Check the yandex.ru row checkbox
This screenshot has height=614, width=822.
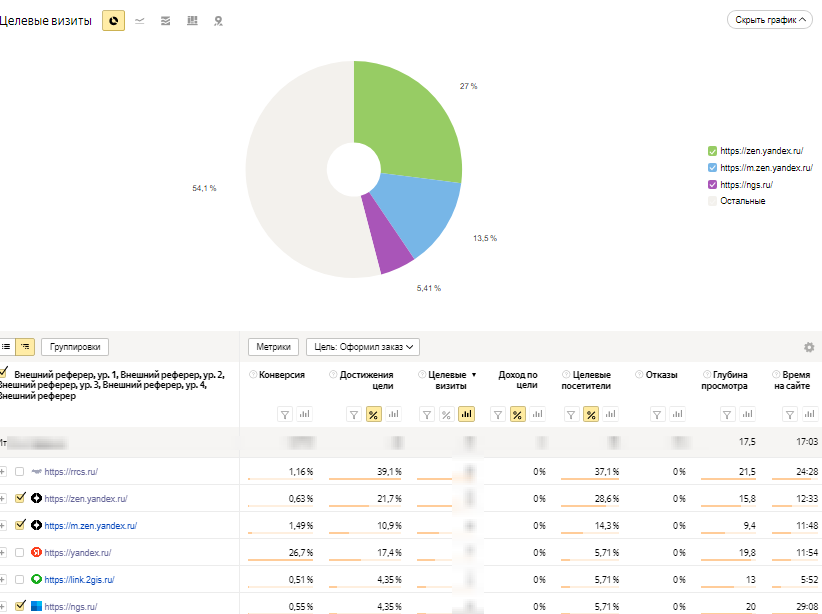[x=19, y=552]
